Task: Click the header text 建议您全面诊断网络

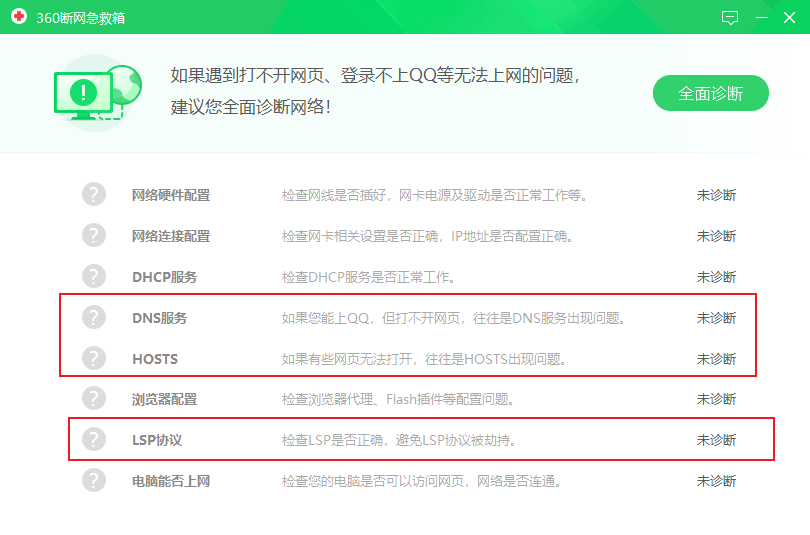Action: (x=251, y=107)
